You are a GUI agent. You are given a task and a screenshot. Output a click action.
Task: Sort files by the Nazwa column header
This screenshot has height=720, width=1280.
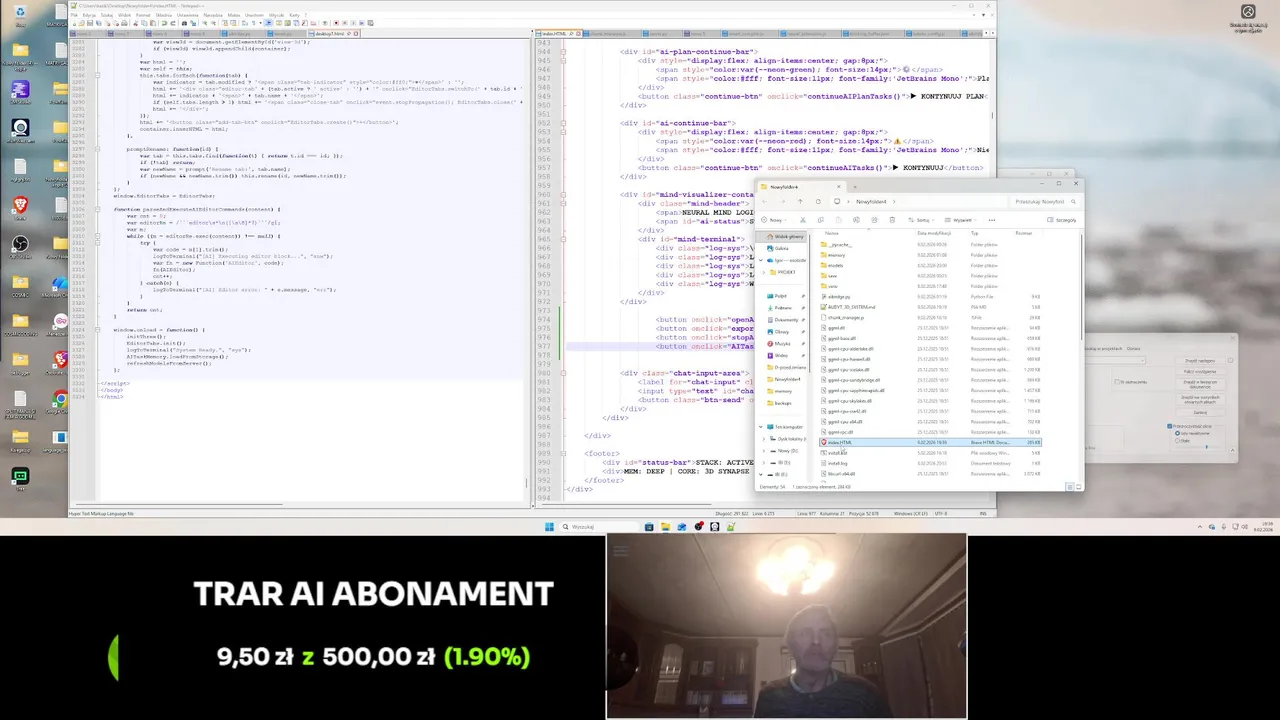click(832, 233)
